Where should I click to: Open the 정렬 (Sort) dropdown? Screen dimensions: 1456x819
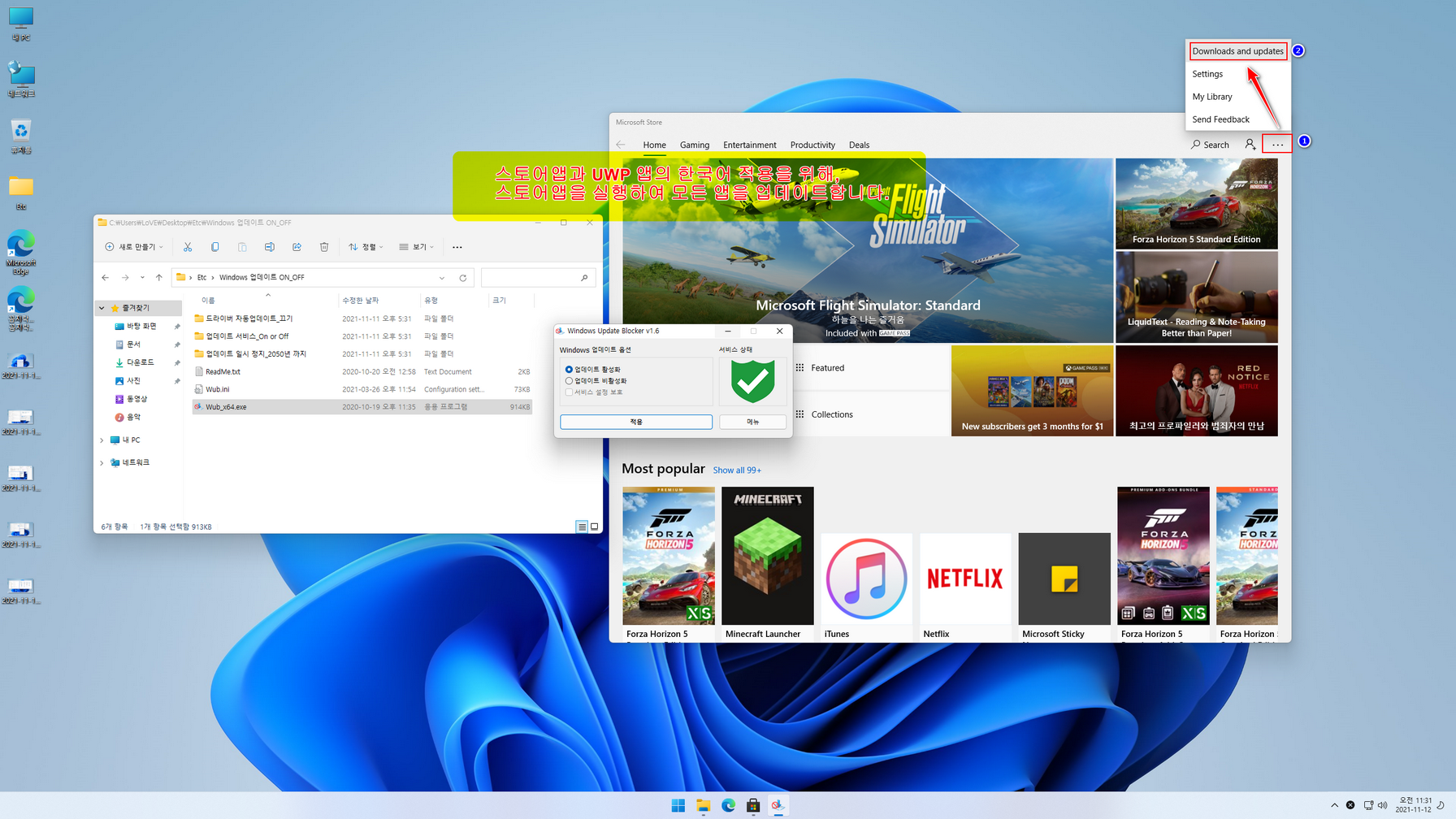[366, 247]
